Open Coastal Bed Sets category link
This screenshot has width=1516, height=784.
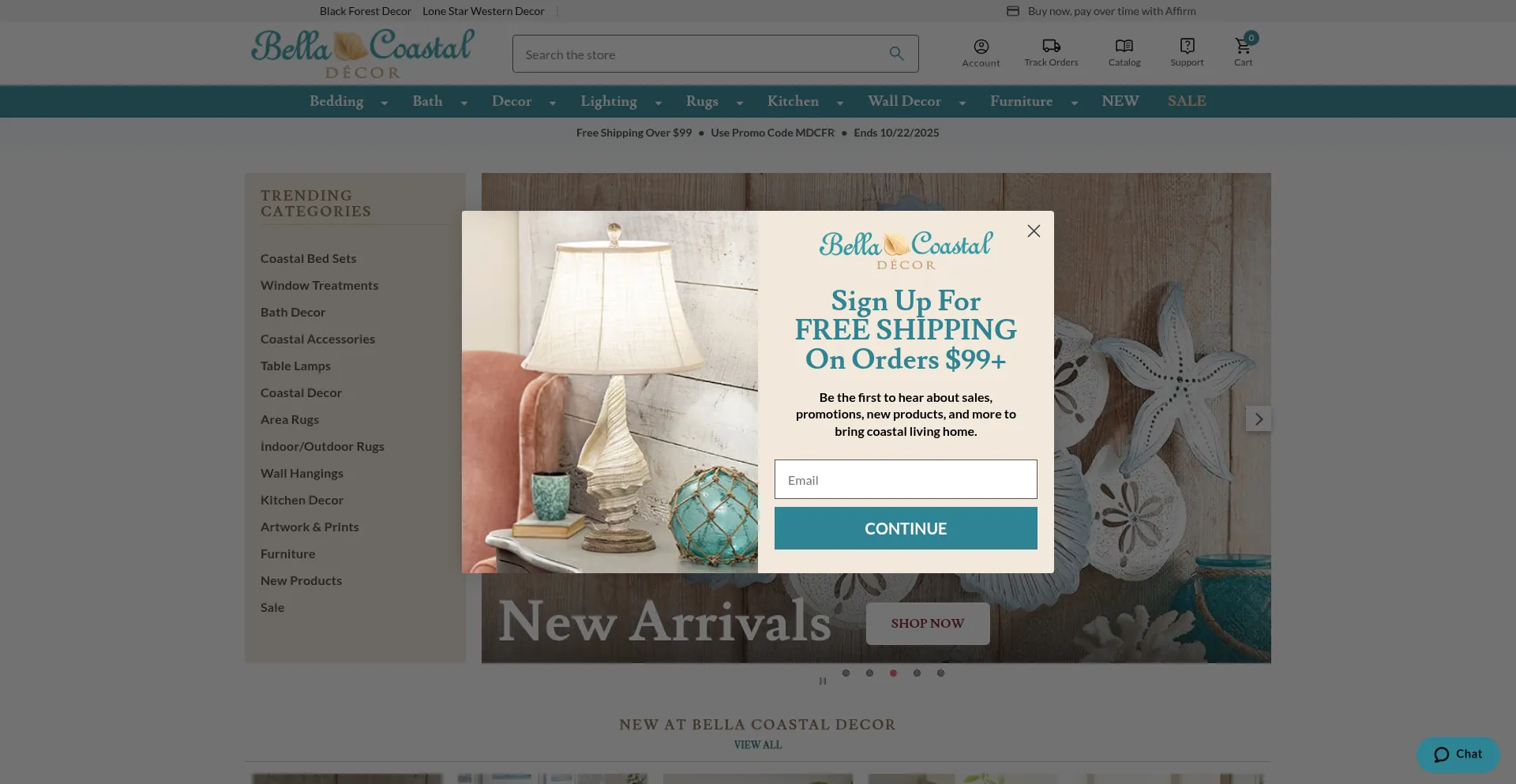tap(308, 258)
